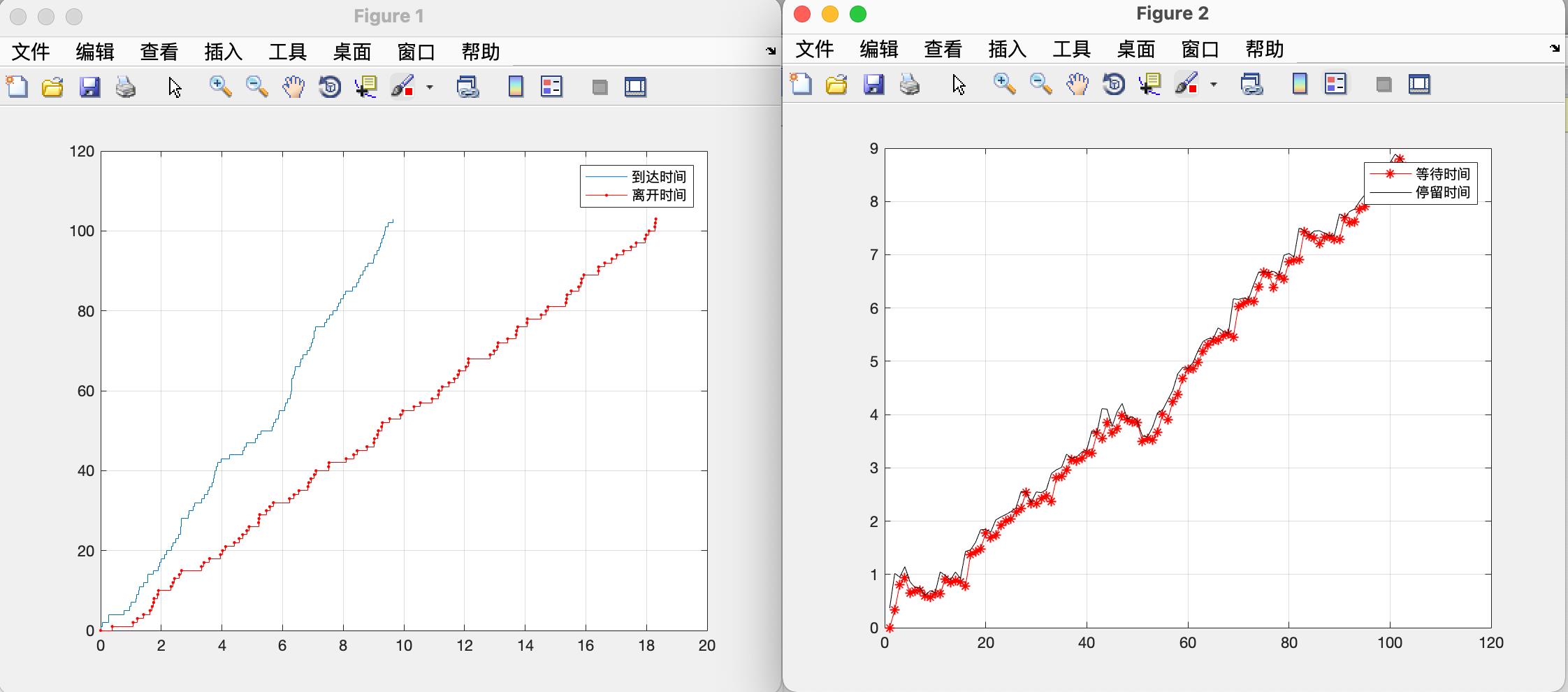Open 窗口 menu in Figure 2
The image size is (1568, 692).
pos(1200,49)
